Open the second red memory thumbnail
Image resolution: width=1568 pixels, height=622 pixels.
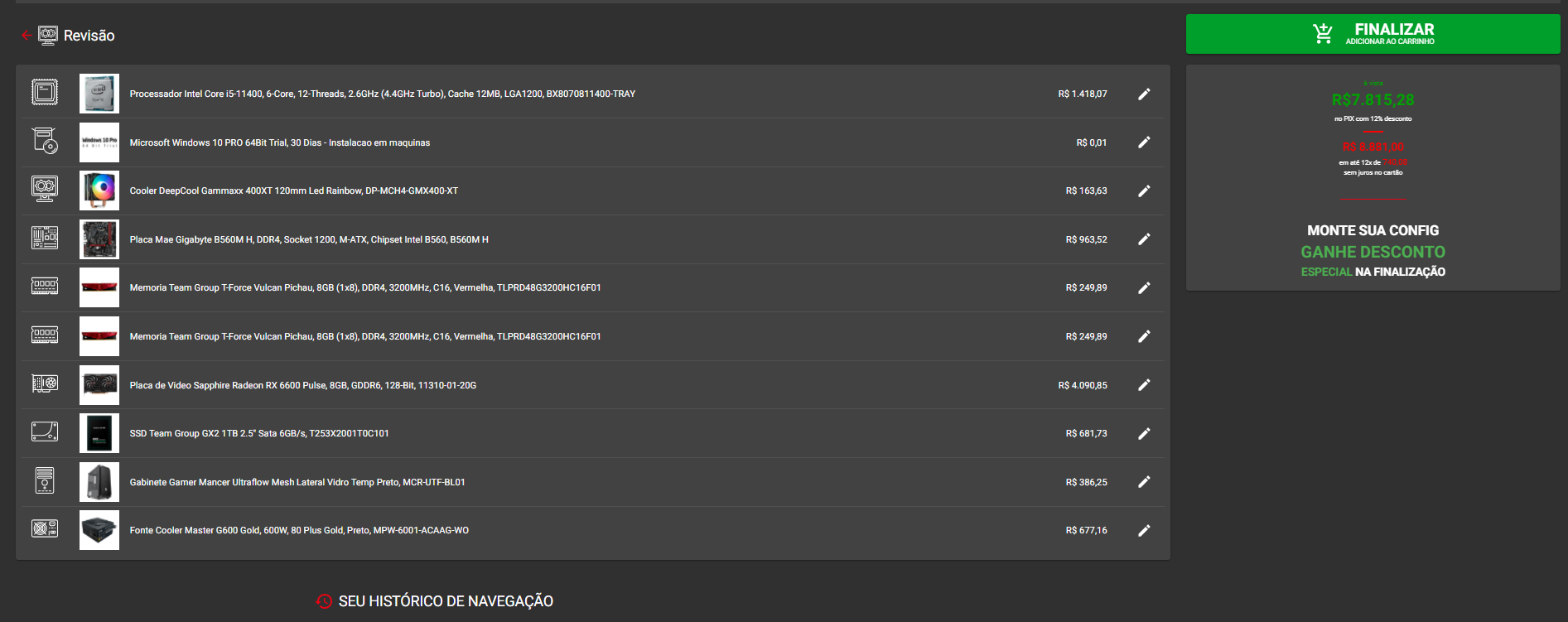pyautogui.click(x=99, y=336)
